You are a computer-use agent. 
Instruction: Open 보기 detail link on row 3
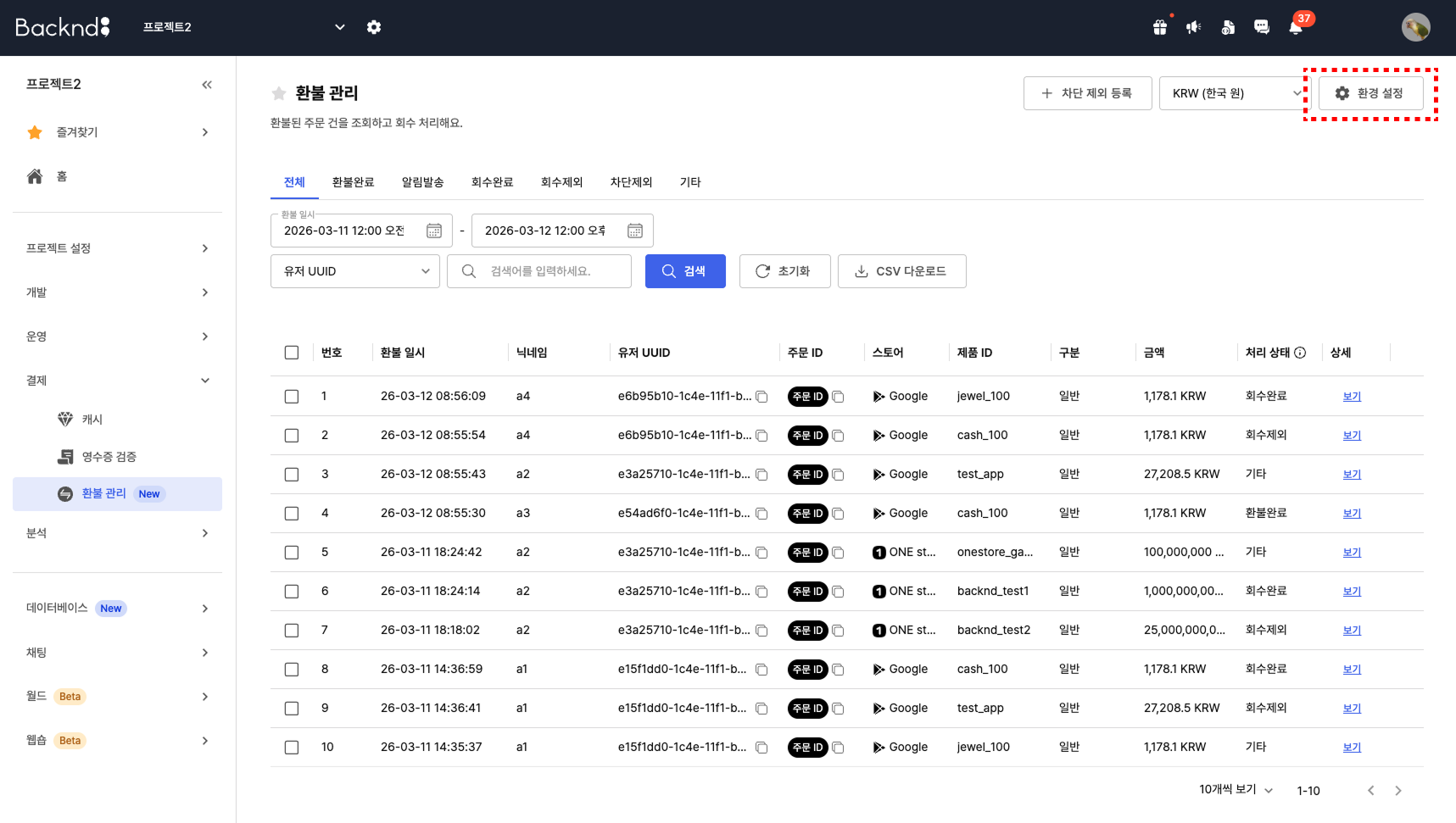[1351, 474]
